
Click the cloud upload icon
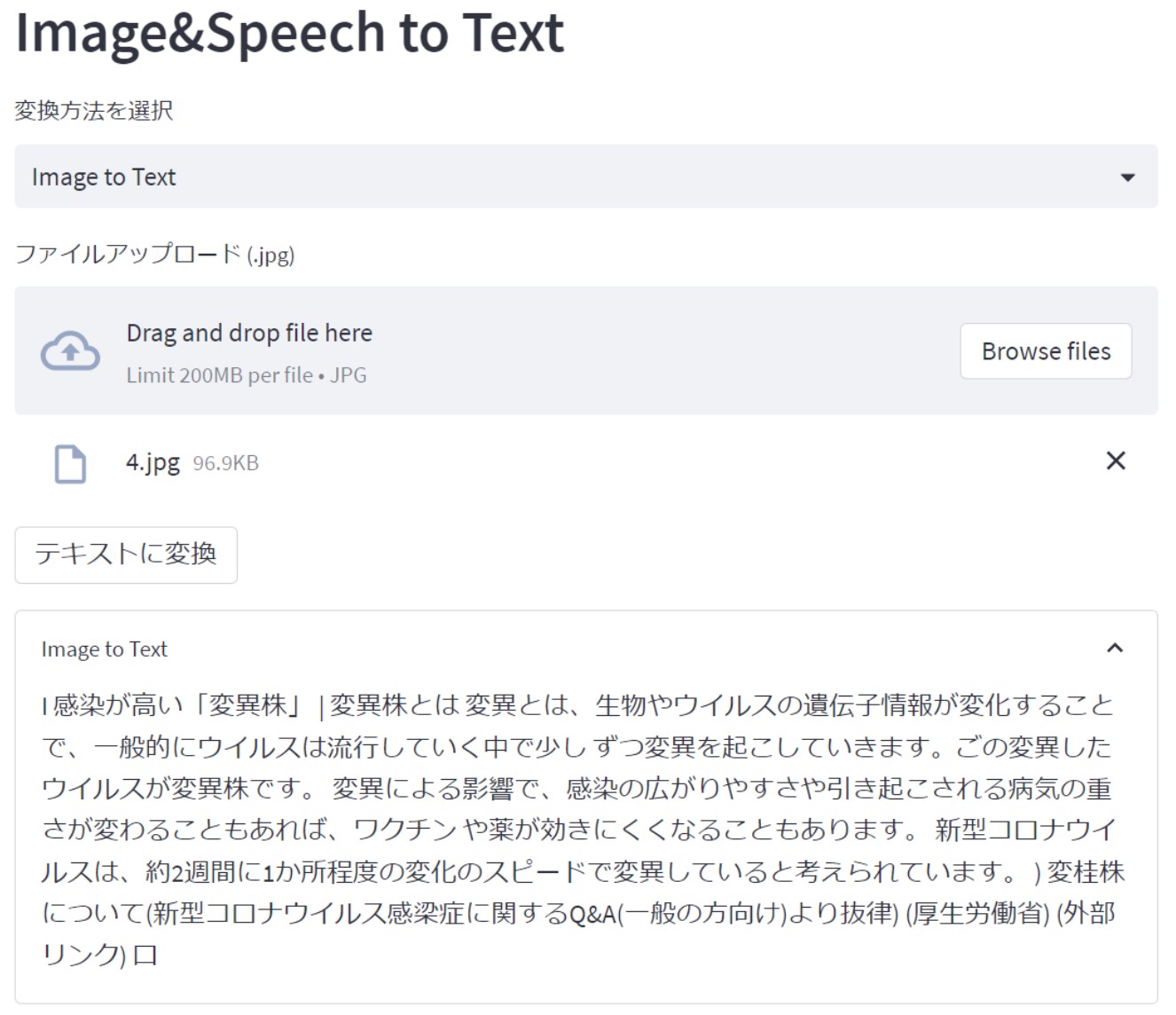70,352
